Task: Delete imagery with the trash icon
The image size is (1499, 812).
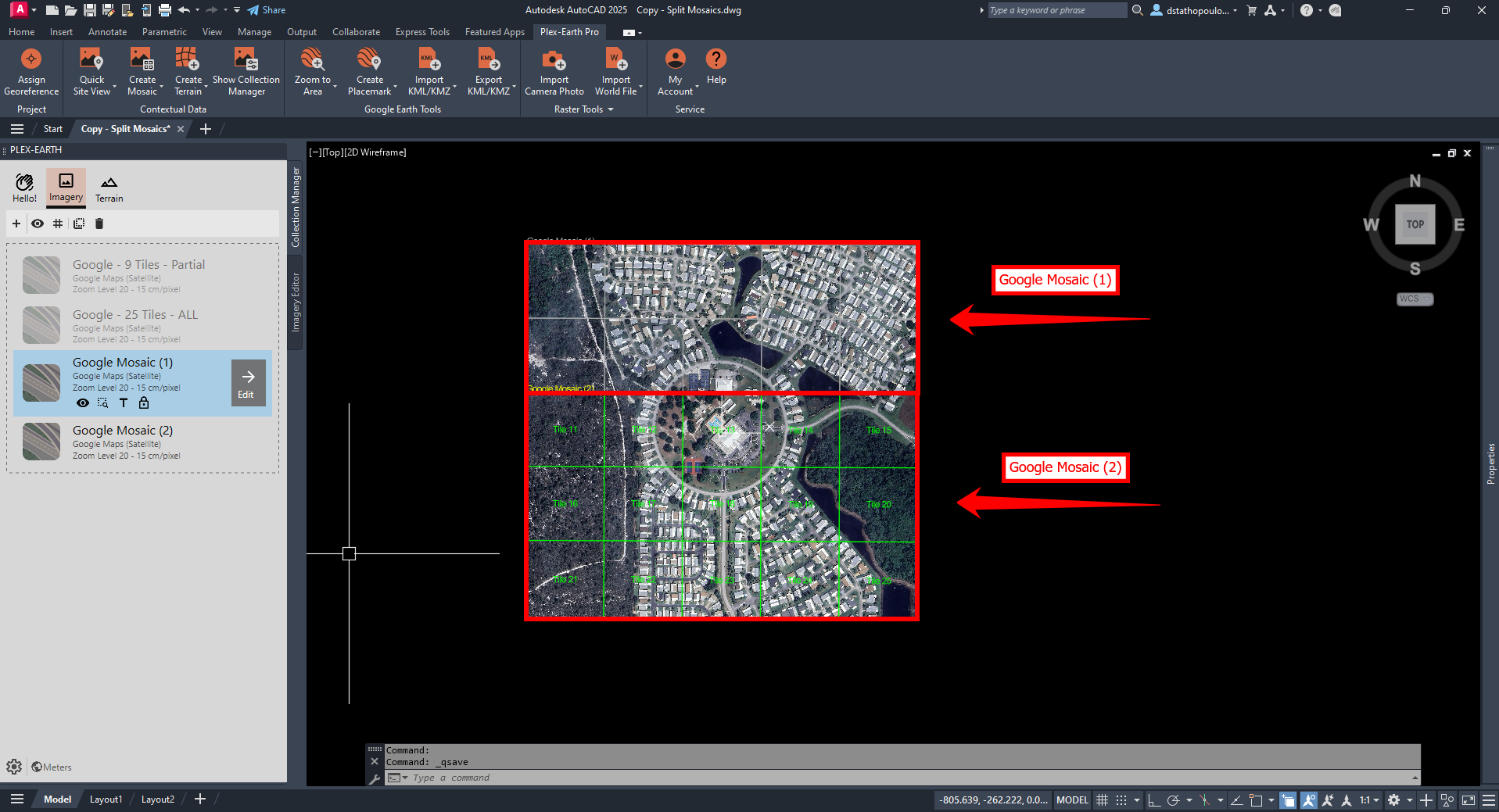Action: click(x=99, y=224)
